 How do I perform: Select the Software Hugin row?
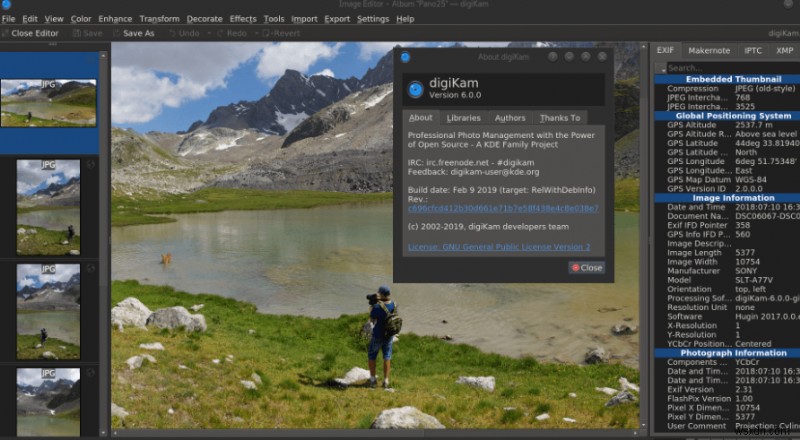[728, 316]
